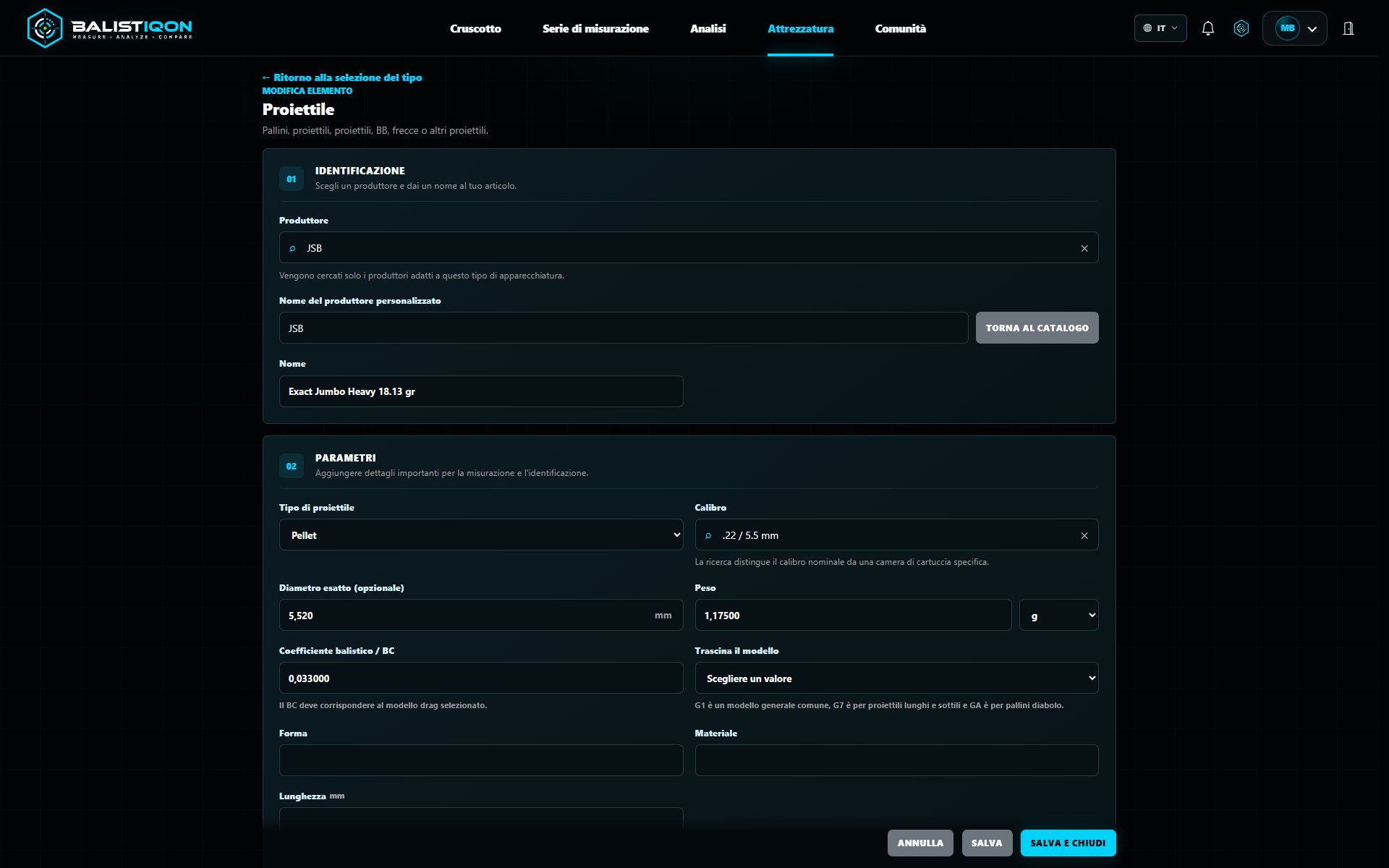1389x868 pixels.
Task: Click Salva e chiudi button
Action: pyautogui.click(x=1068, y=843)
